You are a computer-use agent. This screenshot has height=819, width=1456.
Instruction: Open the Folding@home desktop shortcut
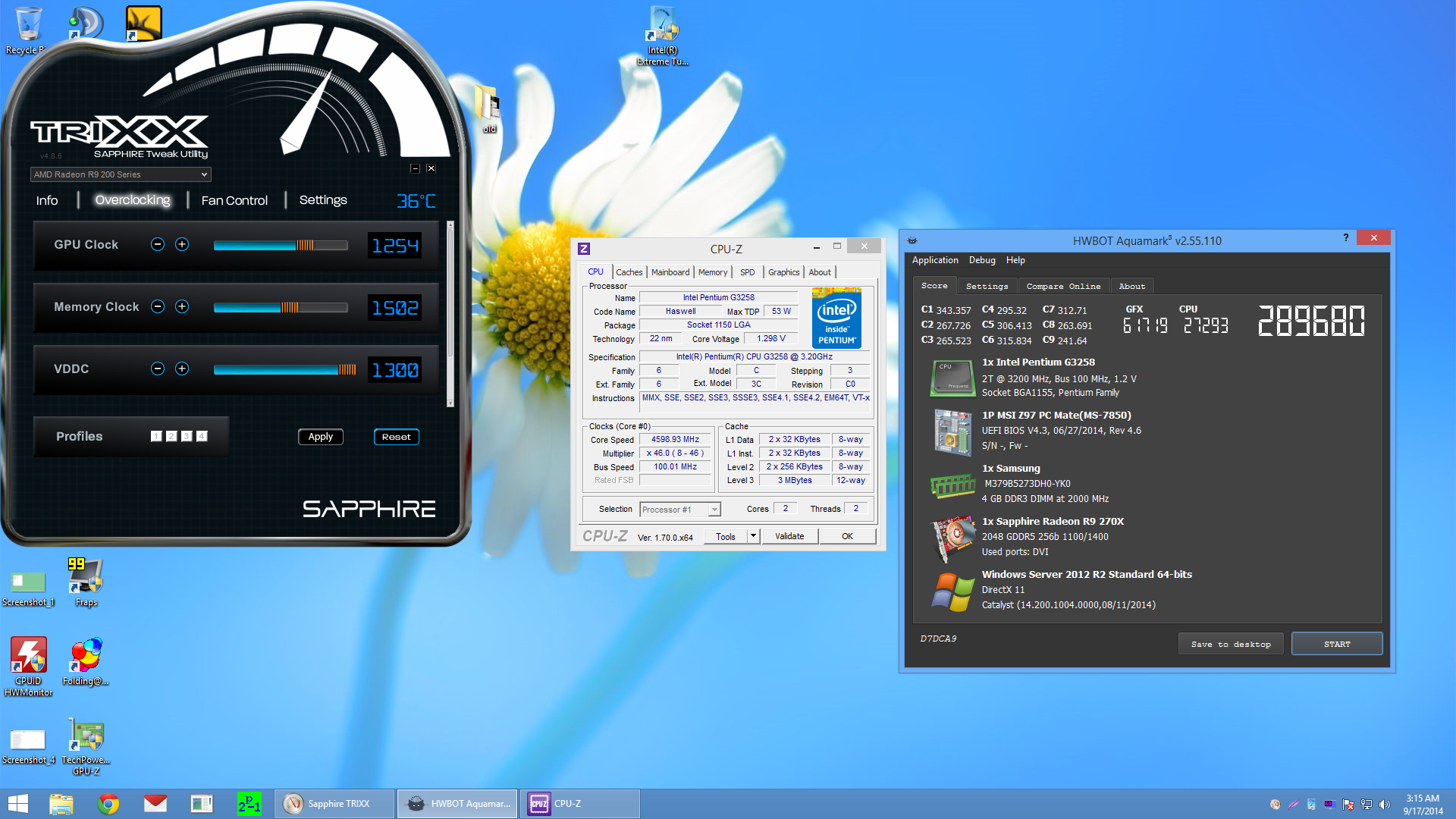click(x=86, y=661)
